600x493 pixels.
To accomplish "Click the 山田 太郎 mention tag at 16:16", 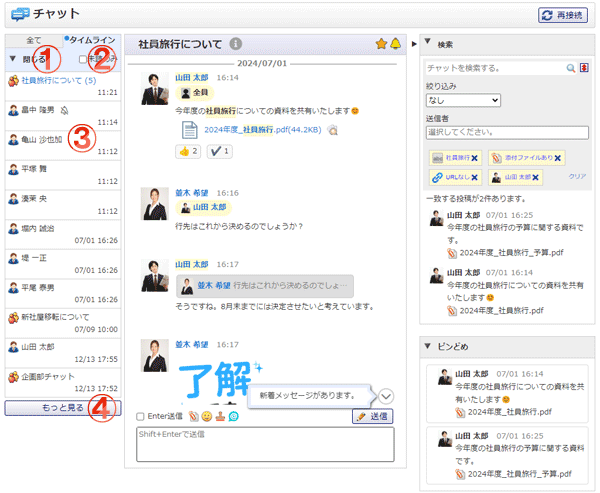I will click(x=203, y=207).
